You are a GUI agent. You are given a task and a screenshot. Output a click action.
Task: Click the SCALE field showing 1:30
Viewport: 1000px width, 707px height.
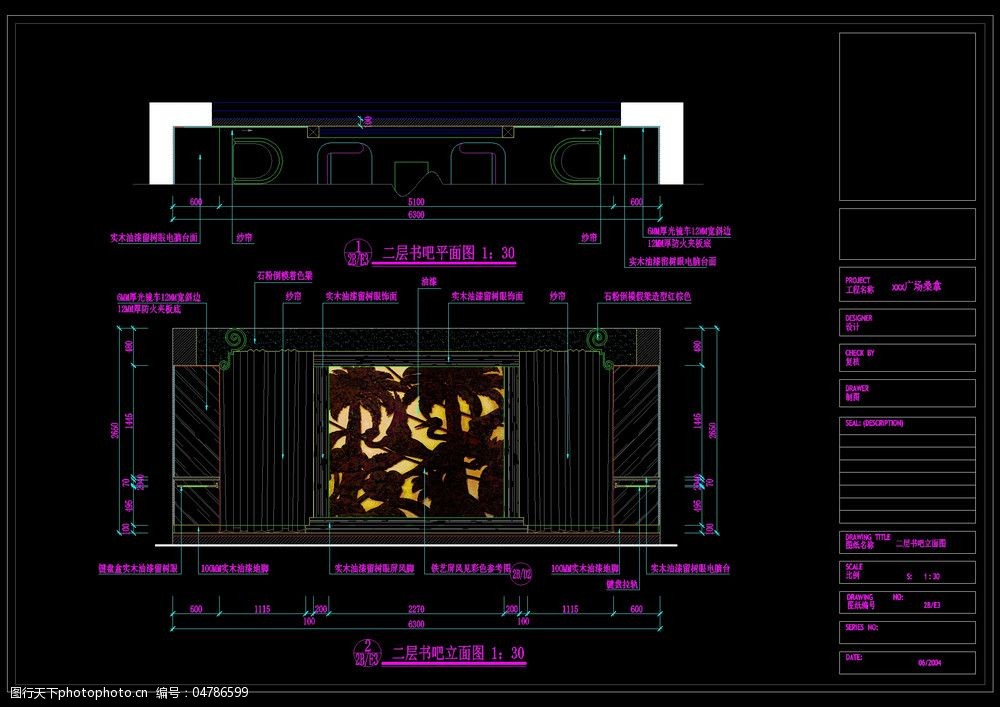[906, 572]
